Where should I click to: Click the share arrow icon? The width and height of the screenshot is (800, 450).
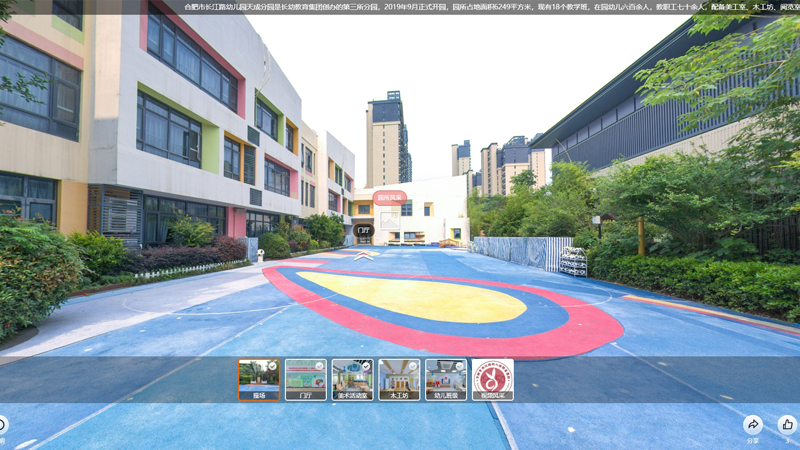(753, 424)
